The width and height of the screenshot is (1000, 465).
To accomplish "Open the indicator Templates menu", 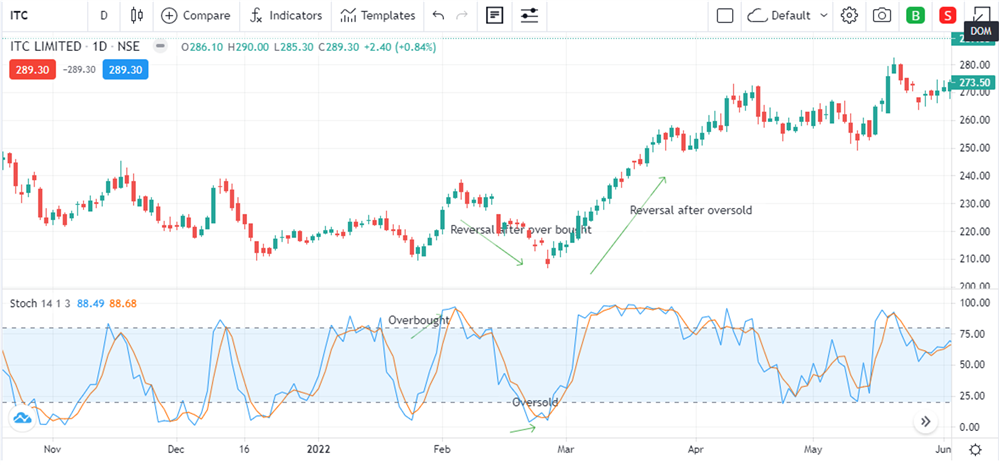I will [378, 15].
